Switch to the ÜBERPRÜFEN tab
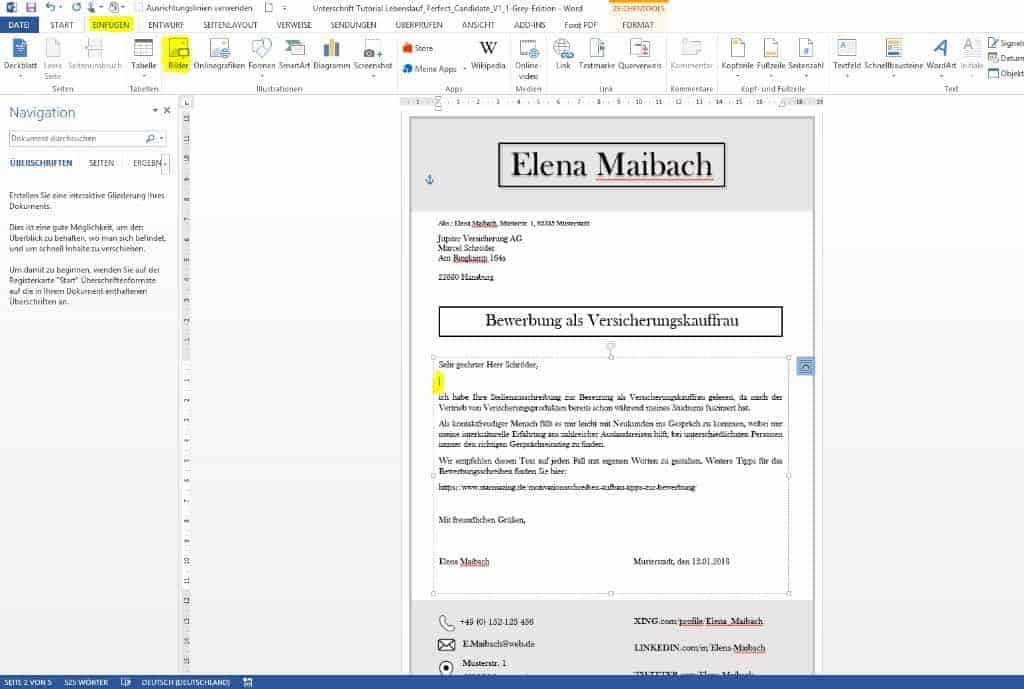This screenshot has width=1024, height=689. tap(419, 25)
